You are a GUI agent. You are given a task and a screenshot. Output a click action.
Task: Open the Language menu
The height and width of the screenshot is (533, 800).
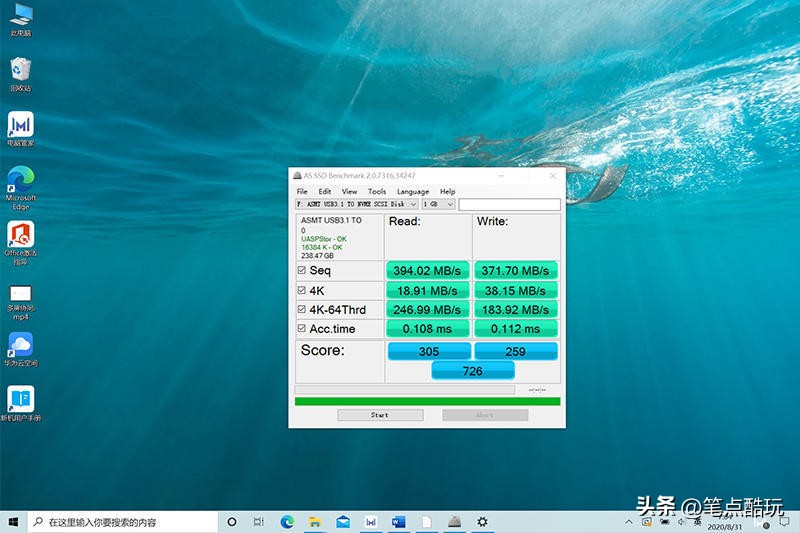(412, 191)
